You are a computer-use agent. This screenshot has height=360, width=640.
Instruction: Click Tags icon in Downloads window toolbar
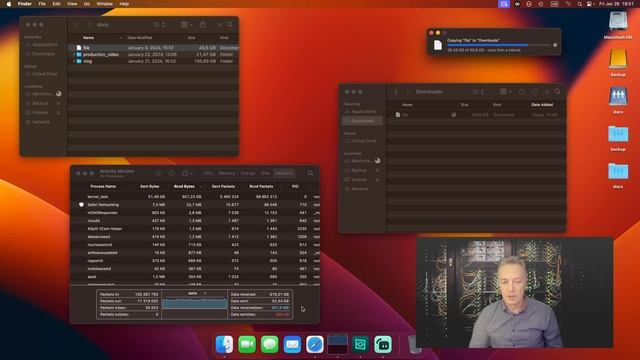click(x=535, y=92)
